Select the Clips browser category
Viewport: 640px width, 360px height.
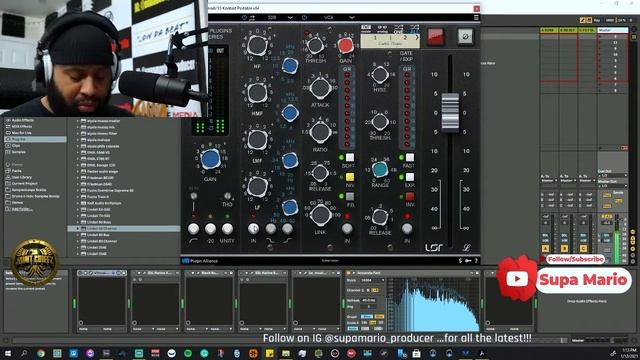16,146
